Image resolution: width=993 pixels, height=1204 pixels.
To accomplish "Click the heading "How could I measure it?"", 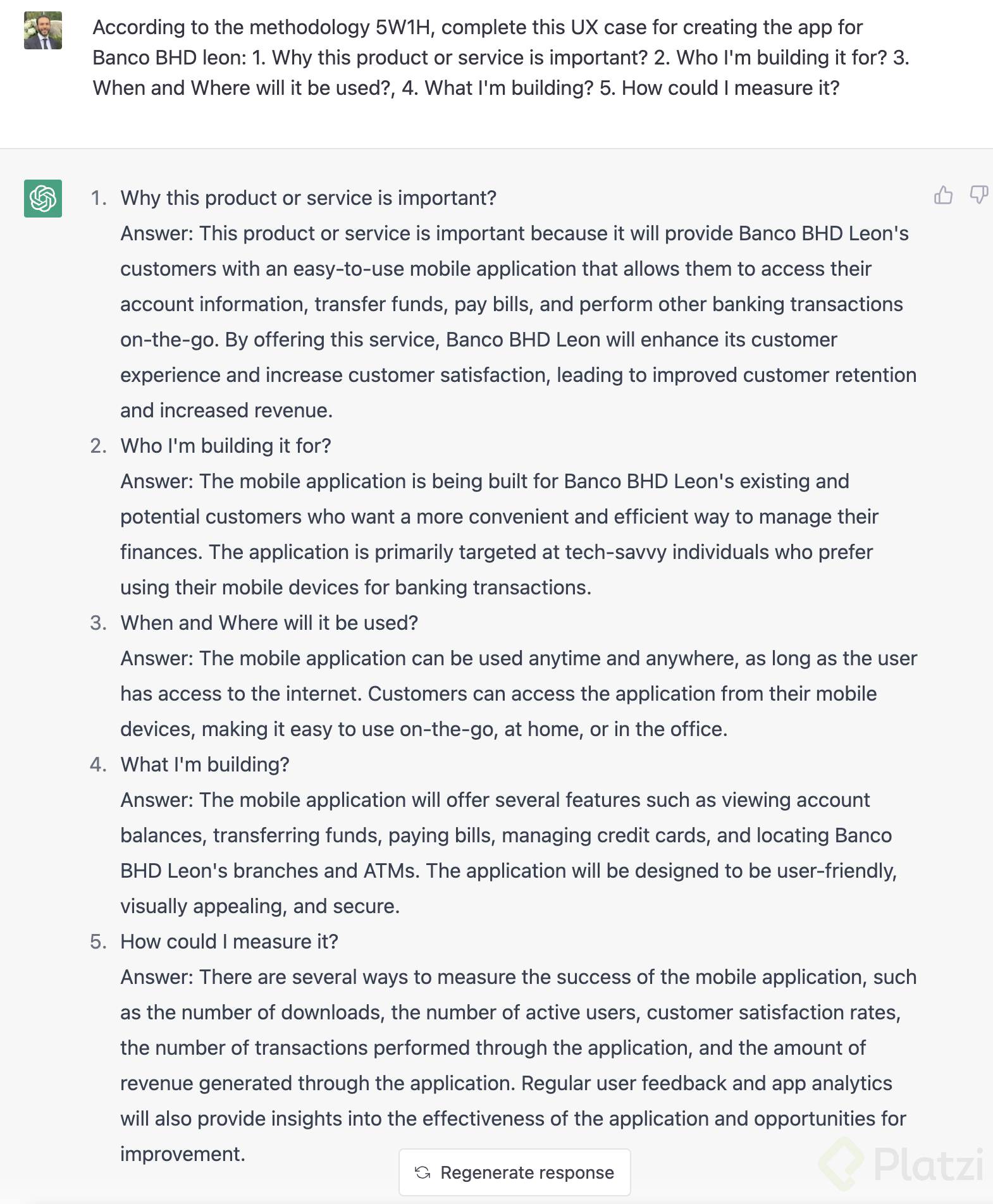I will [x=229, y=942].
